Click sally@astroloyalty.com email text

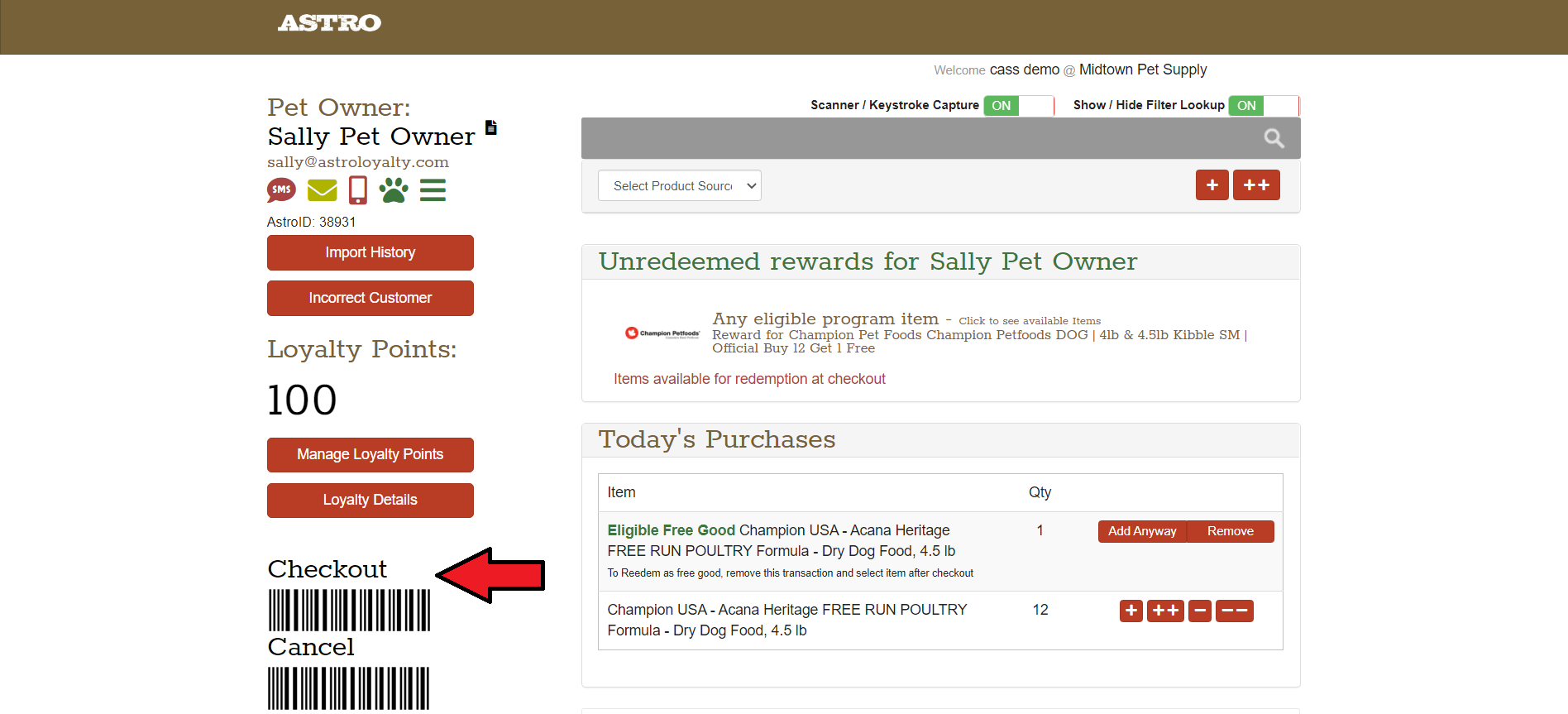358,162
